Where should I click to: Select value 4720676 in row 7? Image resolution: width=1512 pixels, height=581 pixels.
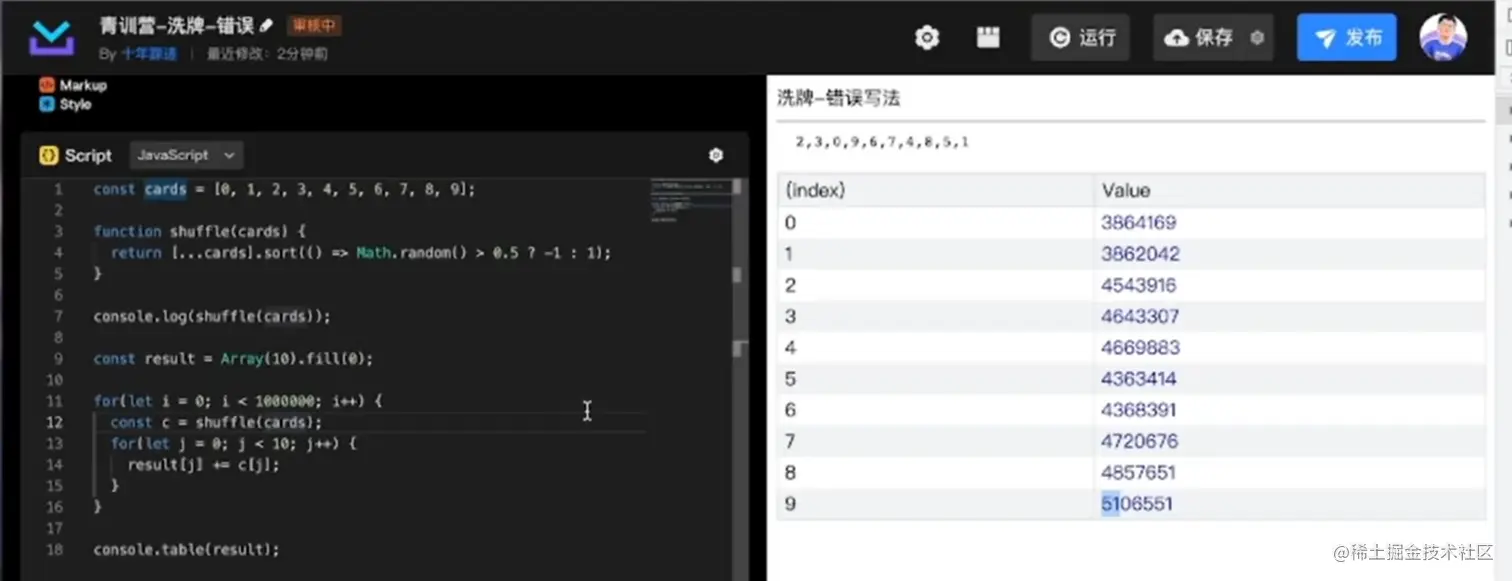1140,441
